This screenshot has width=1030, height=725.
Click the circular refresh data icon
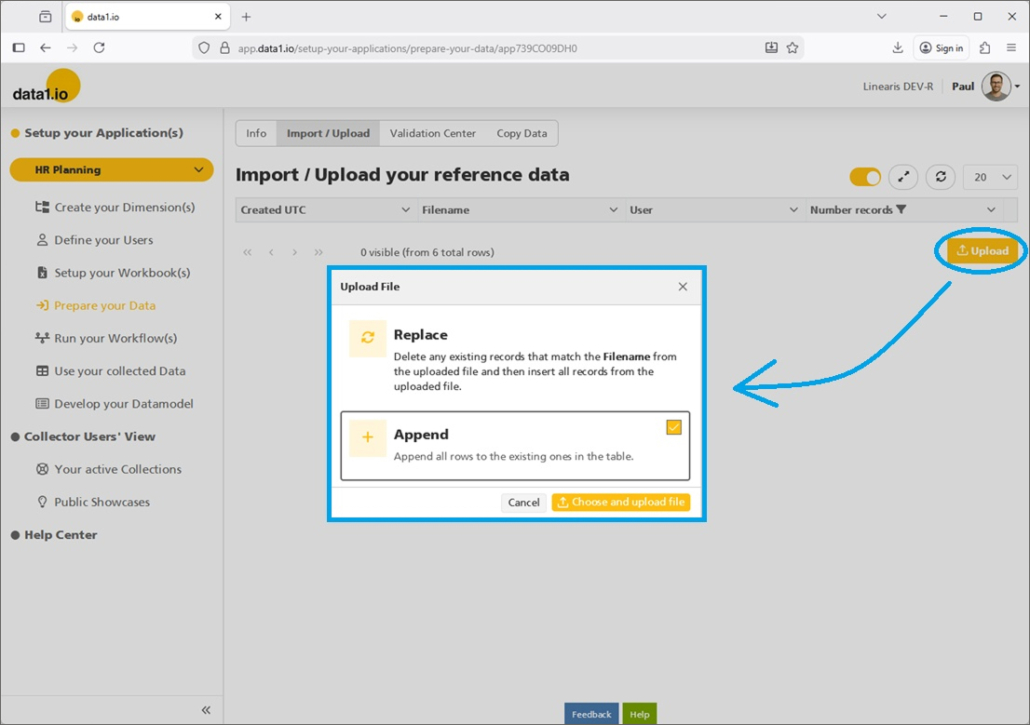pyautogui.click(x=940, y=177)
